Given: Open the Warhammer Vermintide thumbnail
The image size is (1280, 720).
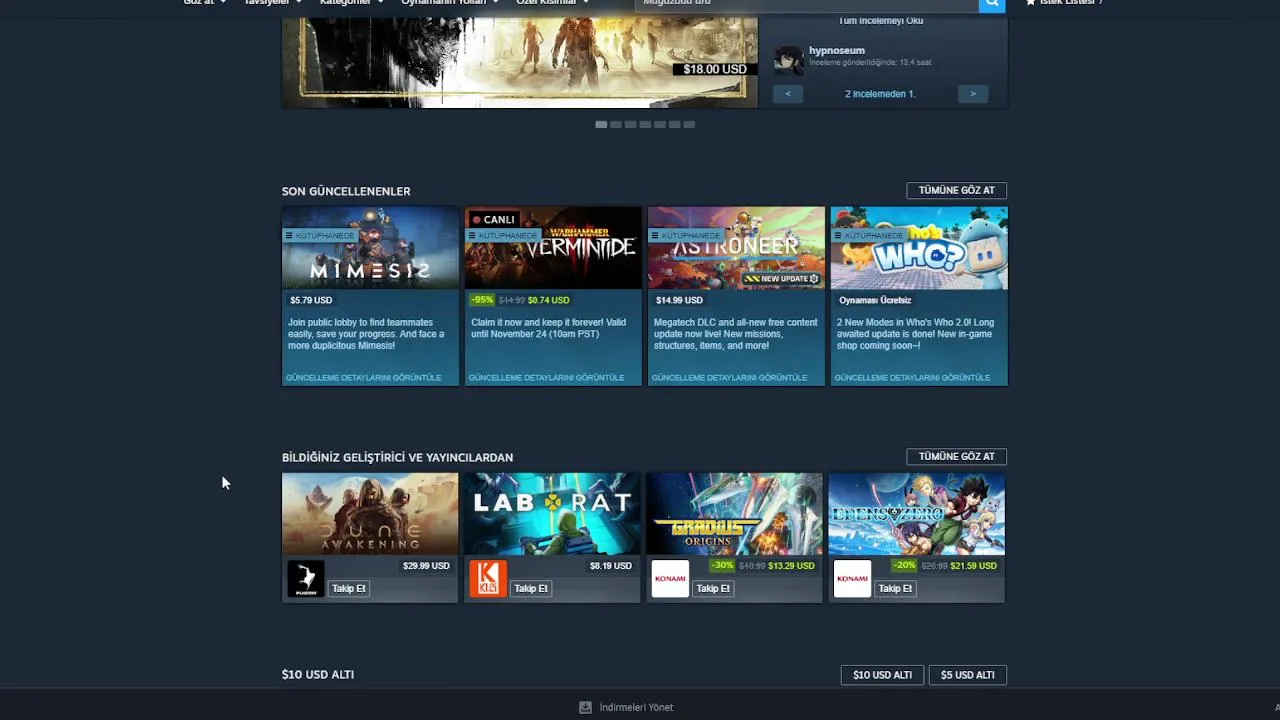Looking at the screenshot, I should 553,248.
